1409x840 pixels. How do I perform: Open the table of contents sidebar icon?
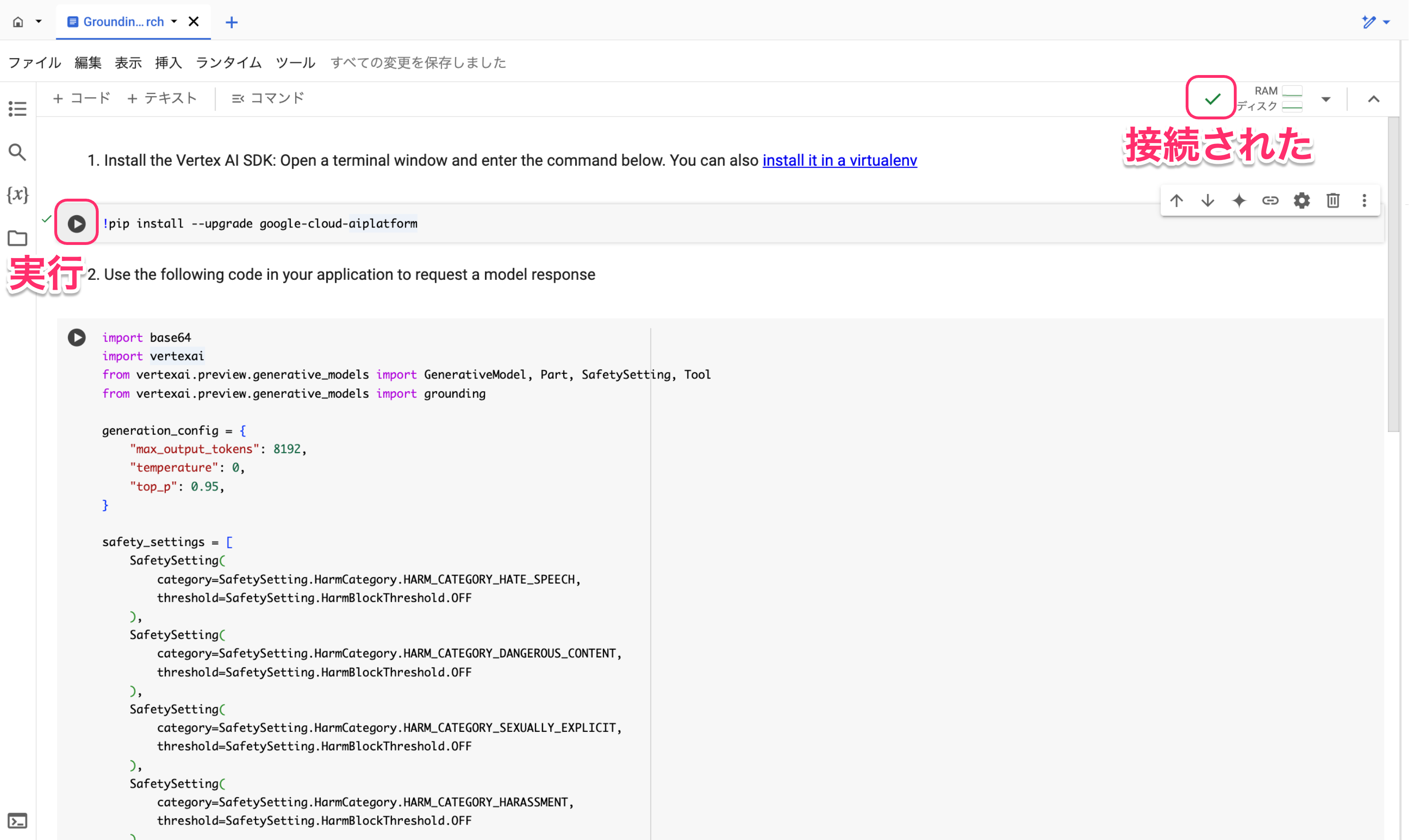coord(17,108)
